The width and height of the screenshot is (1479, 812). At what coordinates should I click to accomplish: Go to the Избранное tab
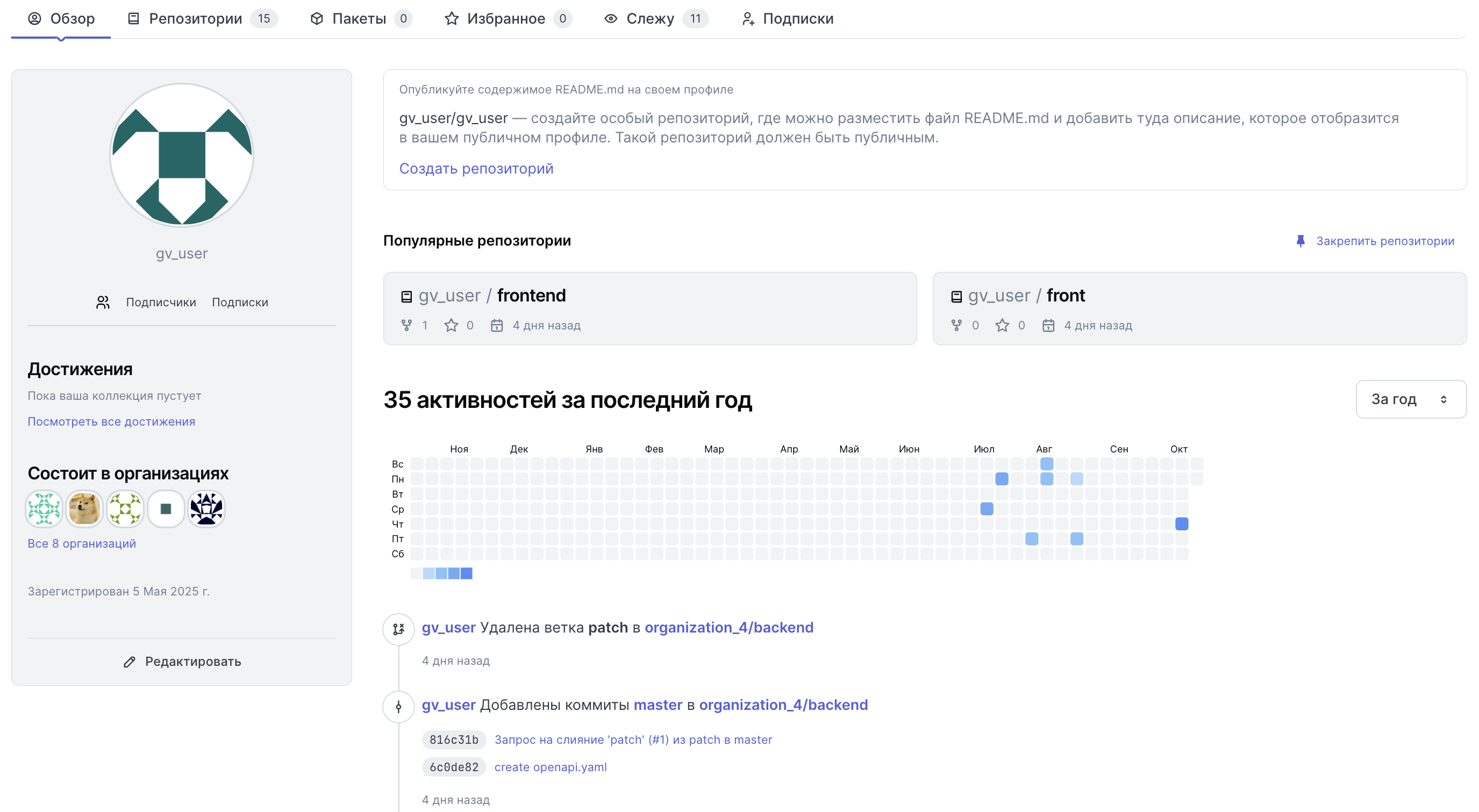(x=505, y=18)
